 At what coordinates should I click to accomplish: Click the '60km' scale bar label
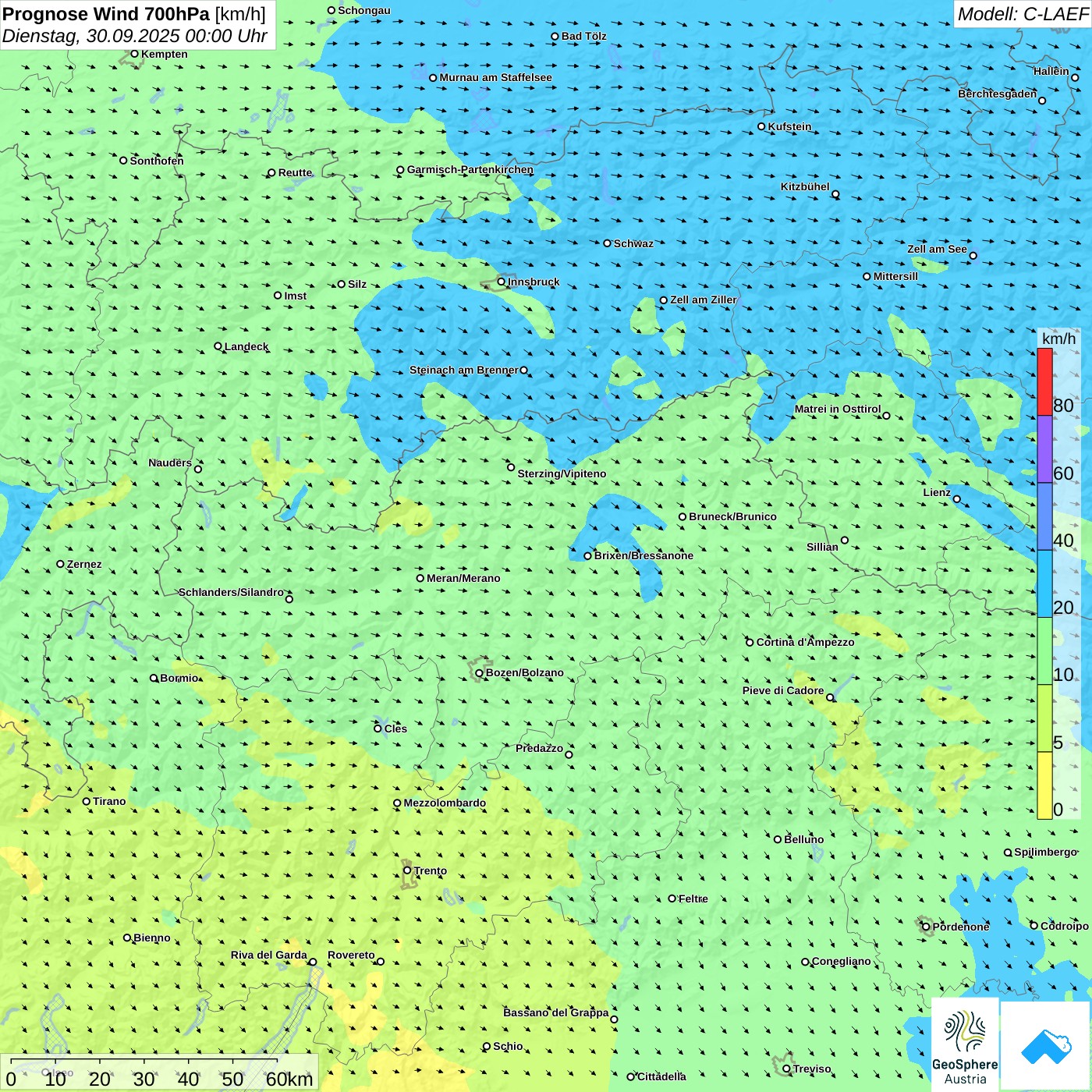(289, 1080)
